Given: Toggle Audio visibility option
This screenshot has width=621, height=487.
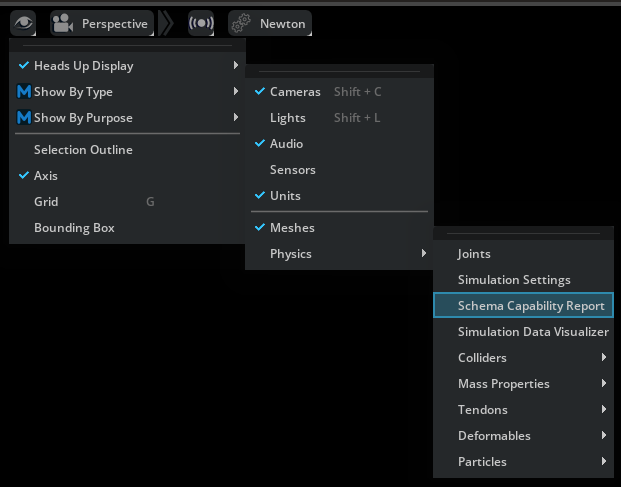Looking at the screenshot, I should [x=339, y=144].
